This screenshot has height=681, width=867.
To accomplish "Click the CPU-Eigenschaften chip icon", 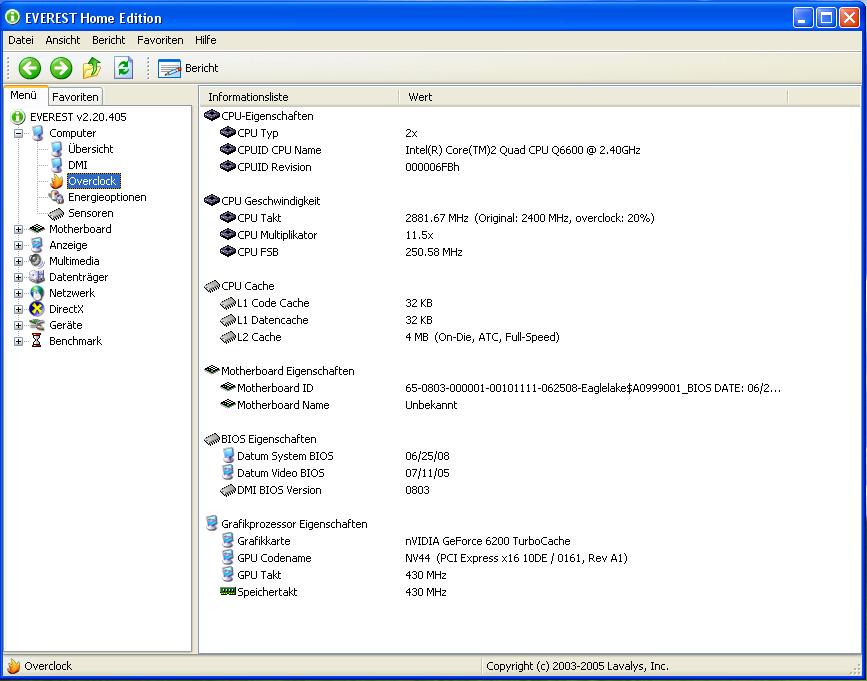I will point(212,116).
